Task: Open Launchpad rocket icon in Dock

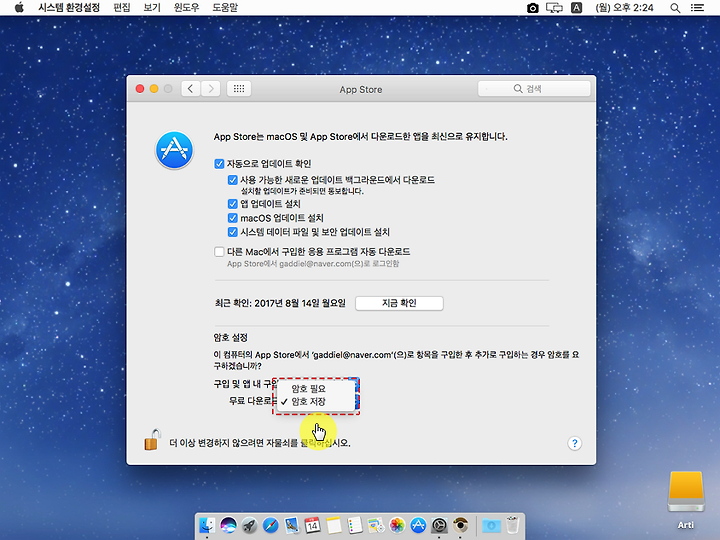Action: 249,525
